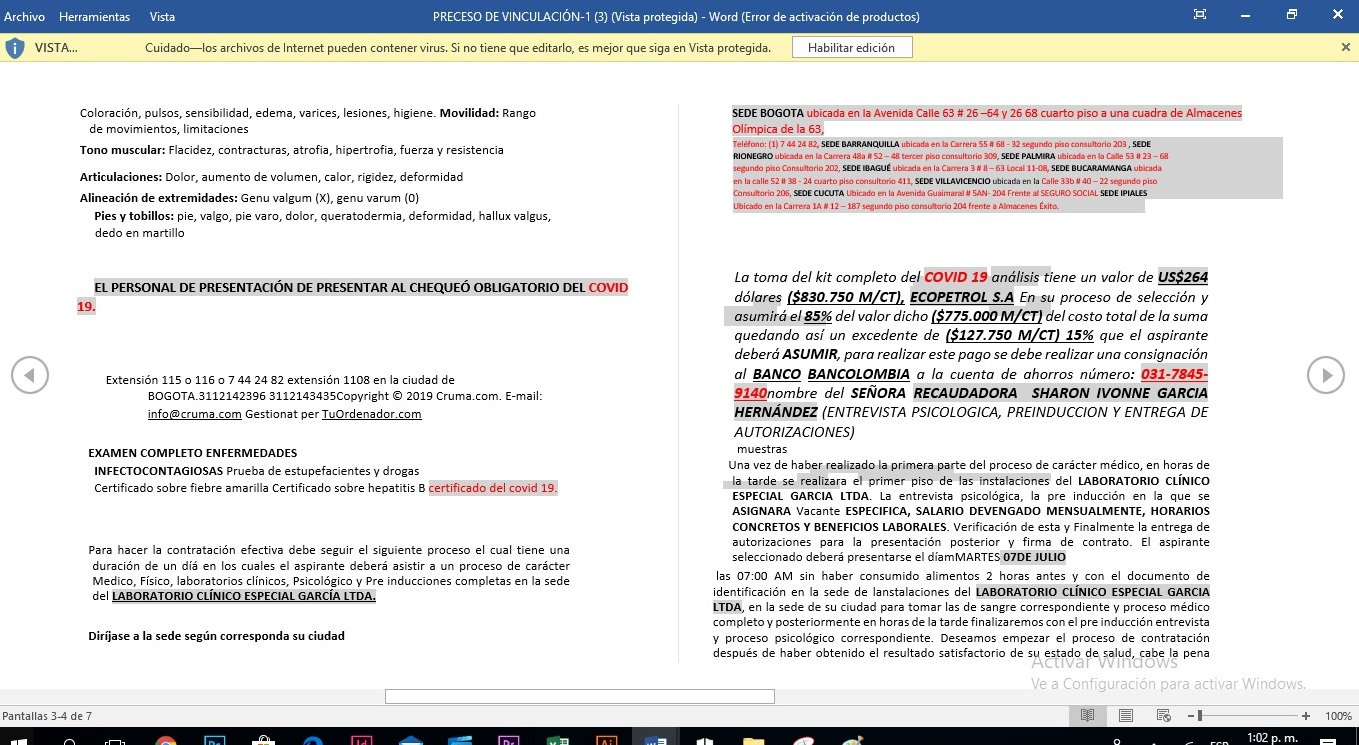Viewport: 1359px width, 745px height.
Task: Open the Archivo menu
Action: click(24, 17)
